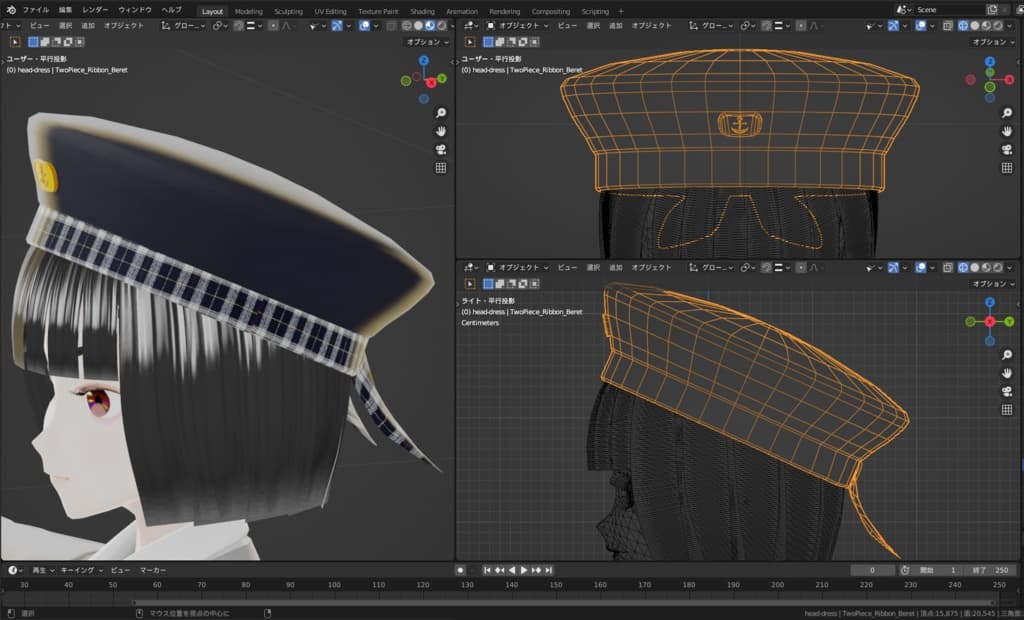Switch perspective/orthographic grid icon in bottom-right viewport
Viewport: 1024px width, 620px height.
click(1007, 410)
